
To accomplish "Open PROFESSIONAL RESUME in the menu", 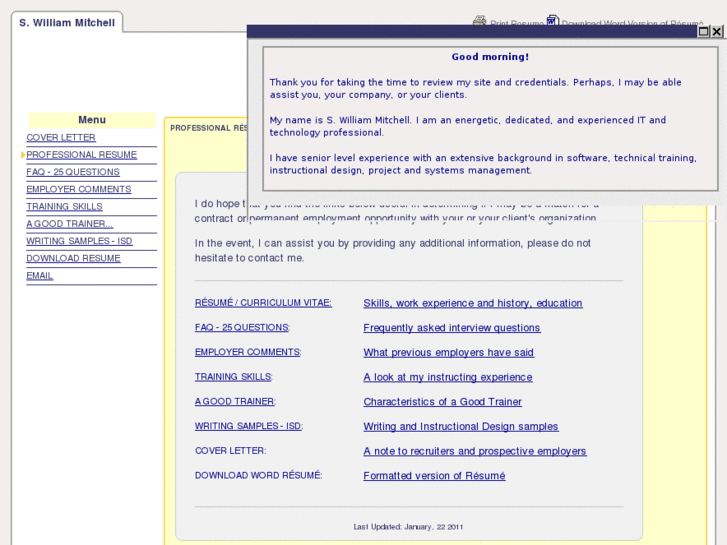I will (82, 155).
